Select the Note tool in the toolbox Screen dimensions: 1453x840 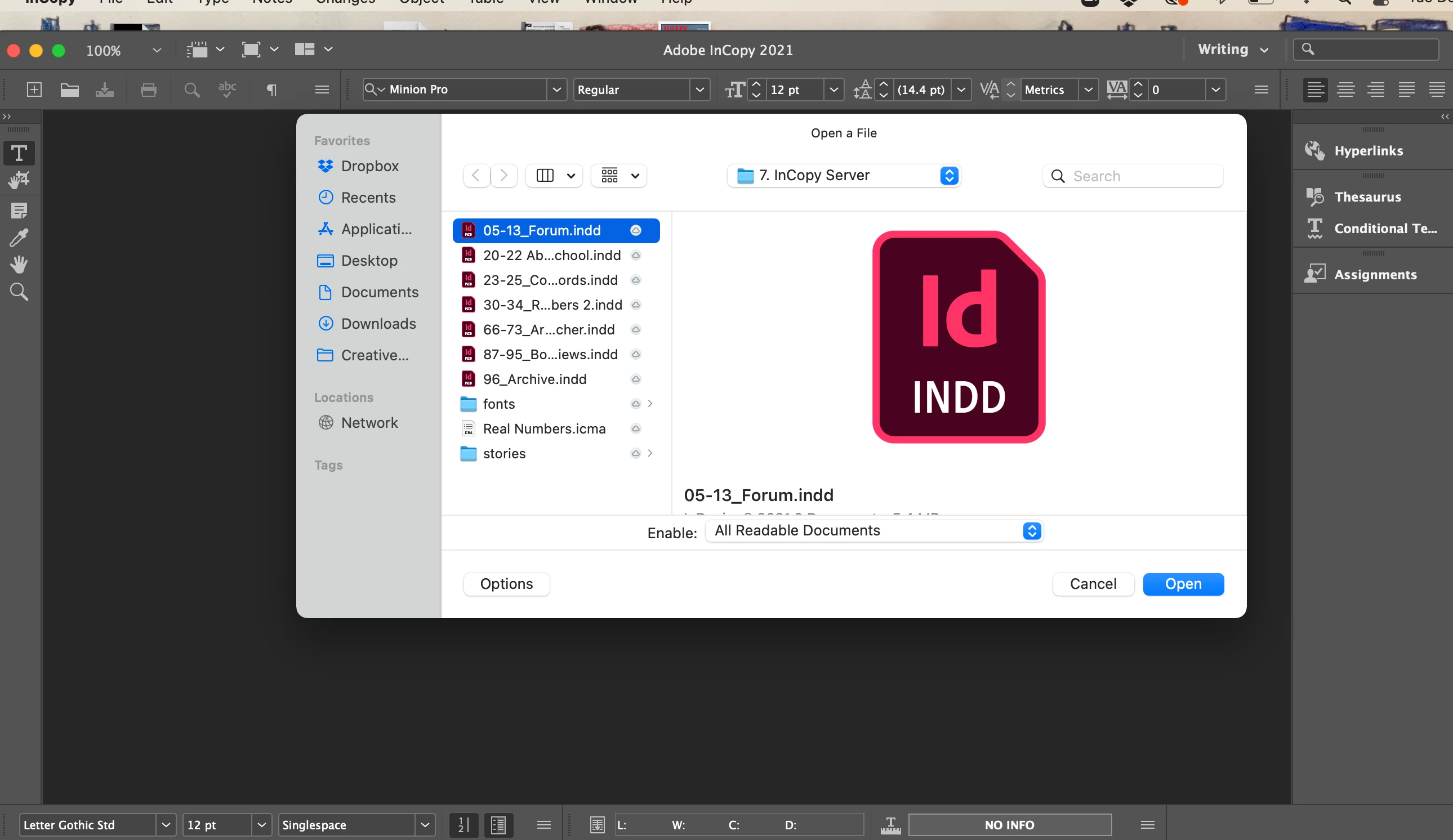click(x=19, y=210)
